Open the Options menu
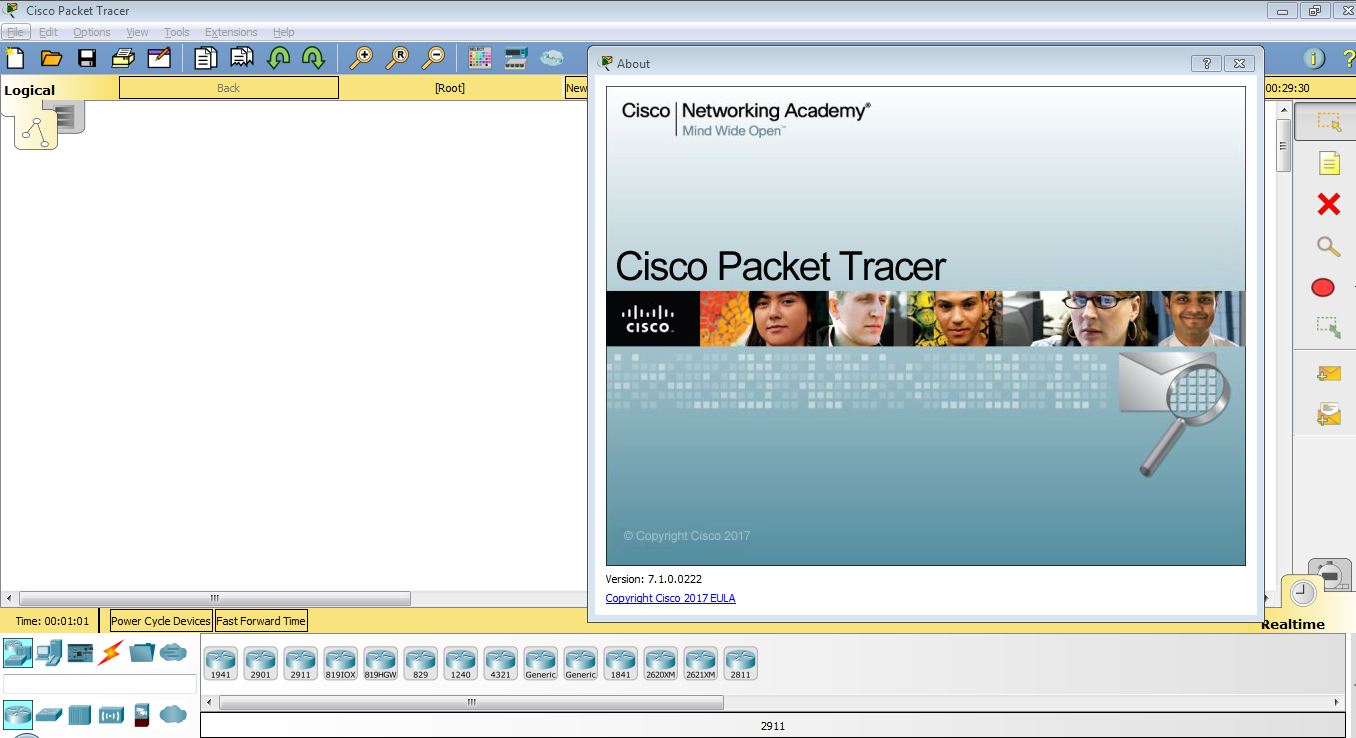 [x=92, y=32]
